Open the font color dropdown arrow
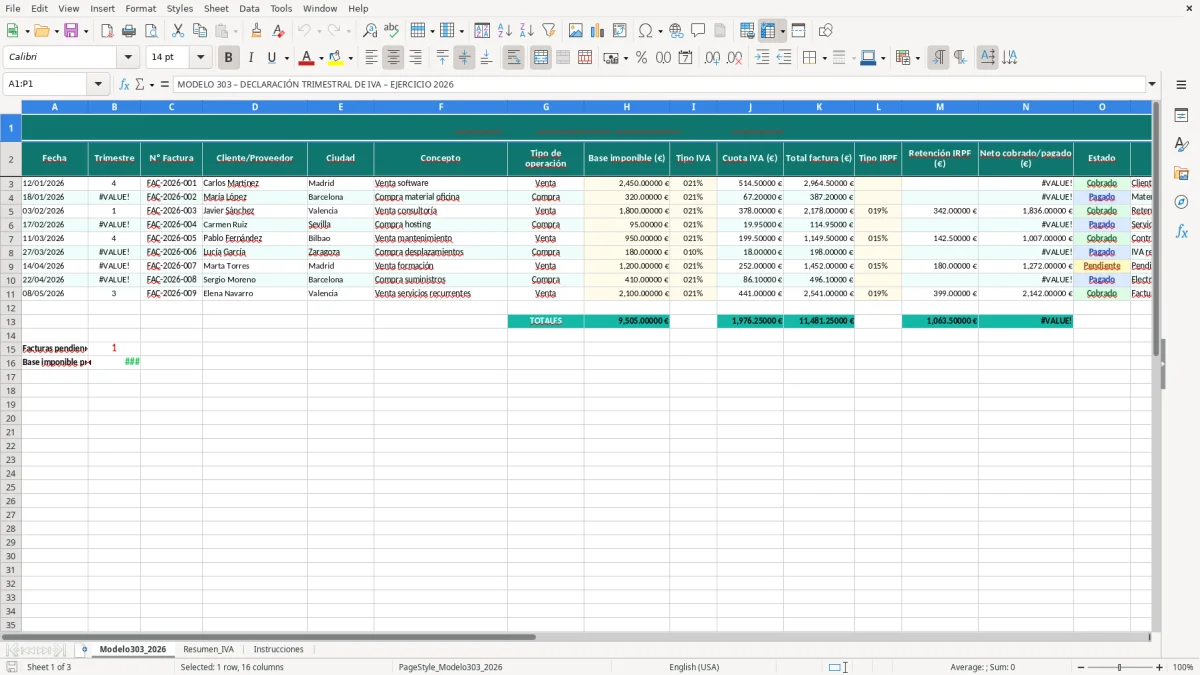Screen dimensions: 1200x675 [x=320, y=58]
